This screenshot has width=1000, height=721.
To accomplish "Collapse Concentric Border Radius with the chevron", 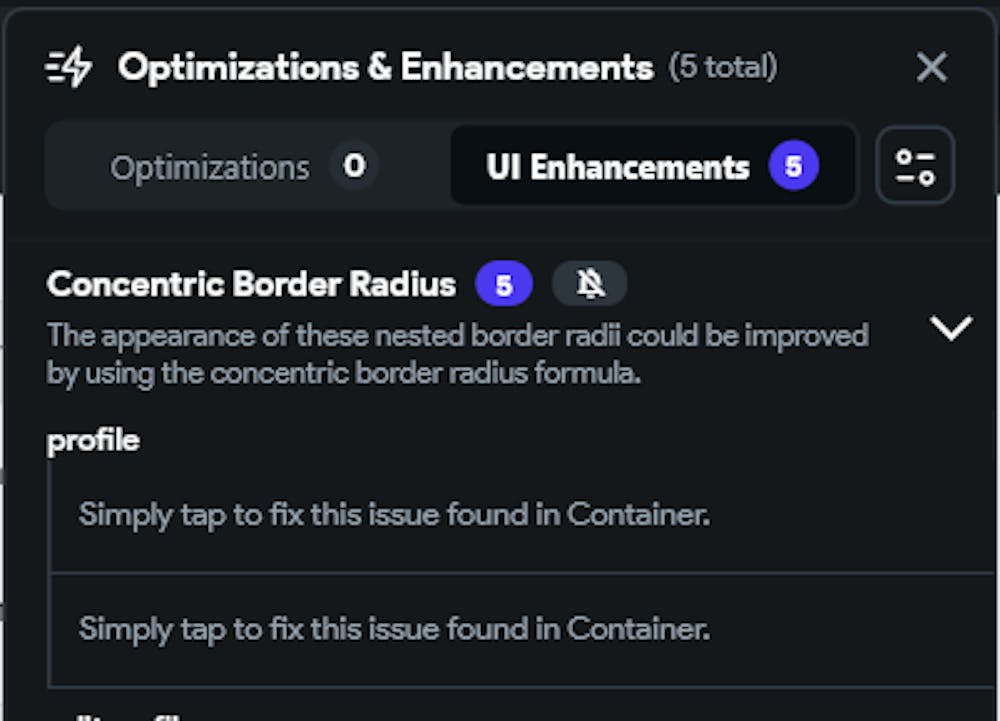I will coord(950,328).
